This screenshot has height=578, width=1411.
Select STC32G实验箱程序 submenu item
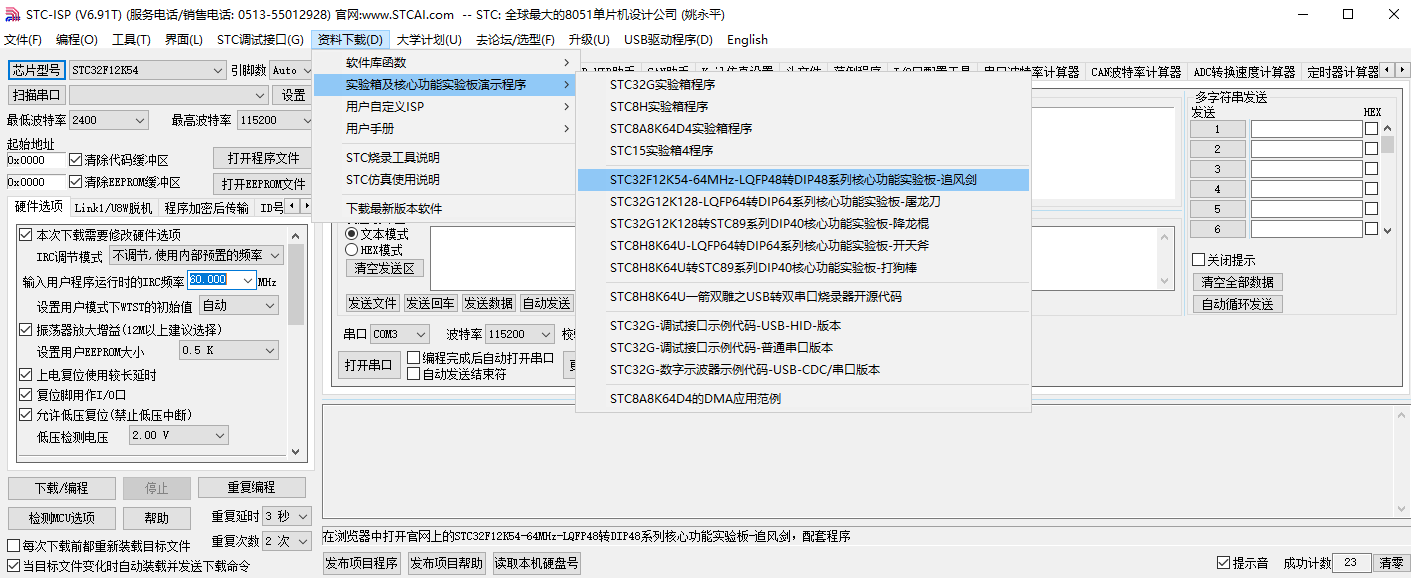coord(803,85)
